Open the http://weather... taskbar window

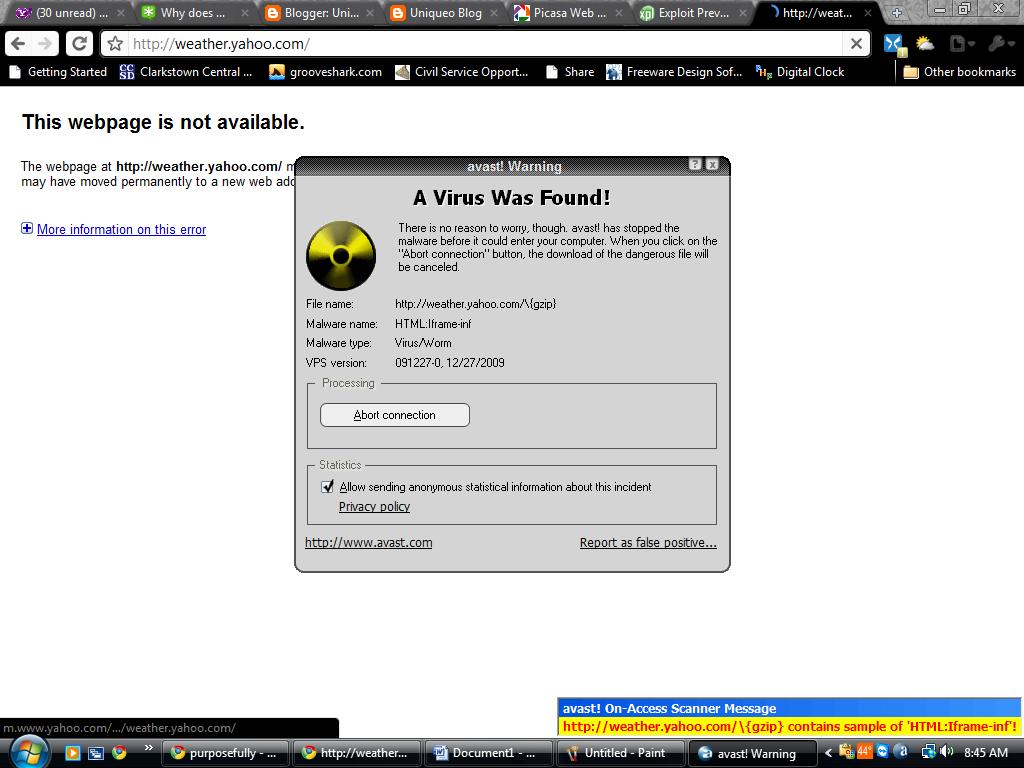(355, 753)
